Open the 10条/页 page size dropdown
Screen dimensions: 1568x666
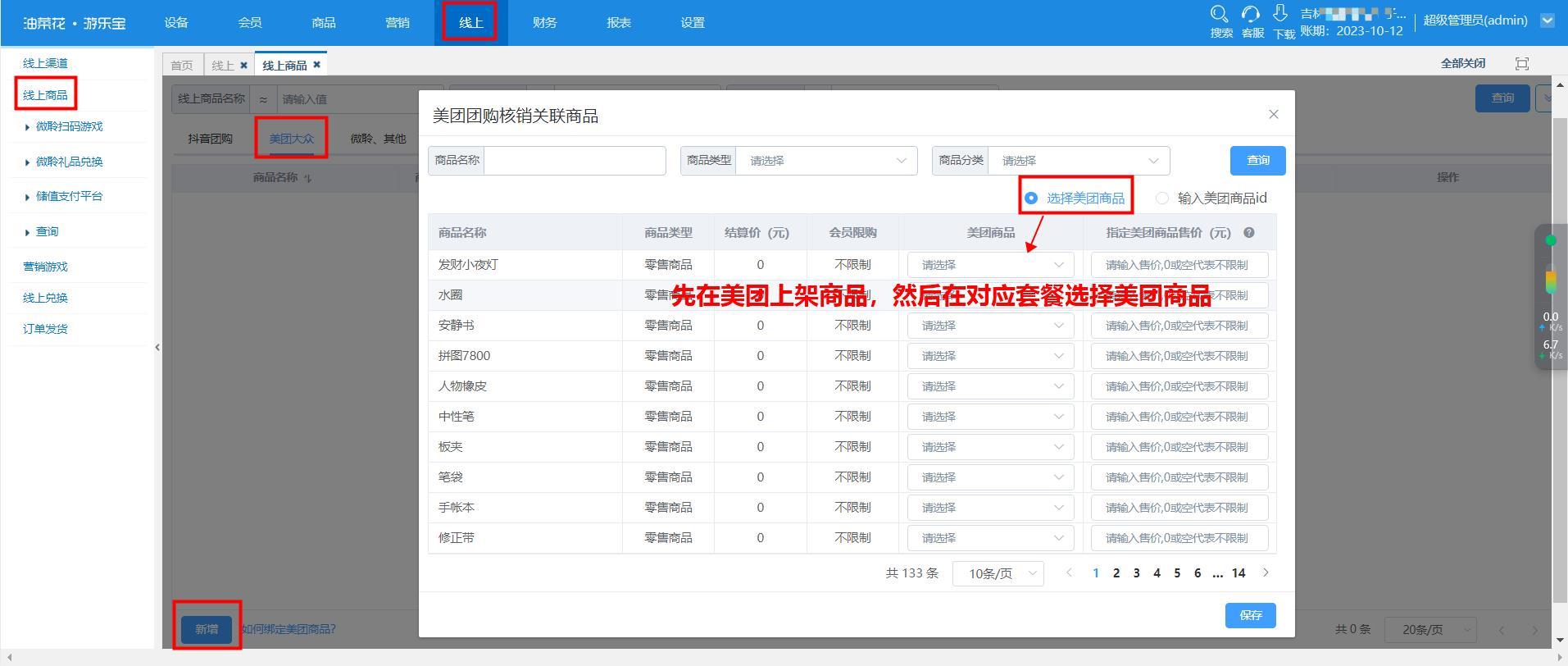pyautogui.click(x=998, y=573)
